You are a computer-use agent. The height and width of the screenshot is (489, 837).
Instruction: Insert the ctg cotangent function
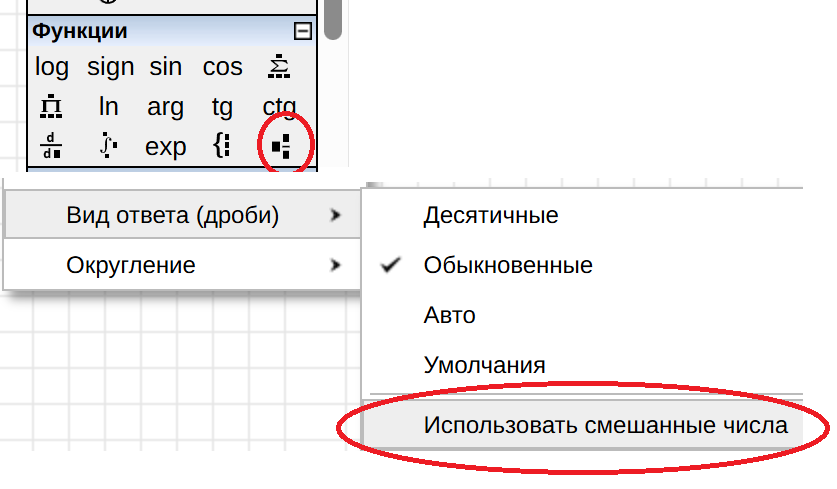(x=280, y=107)
